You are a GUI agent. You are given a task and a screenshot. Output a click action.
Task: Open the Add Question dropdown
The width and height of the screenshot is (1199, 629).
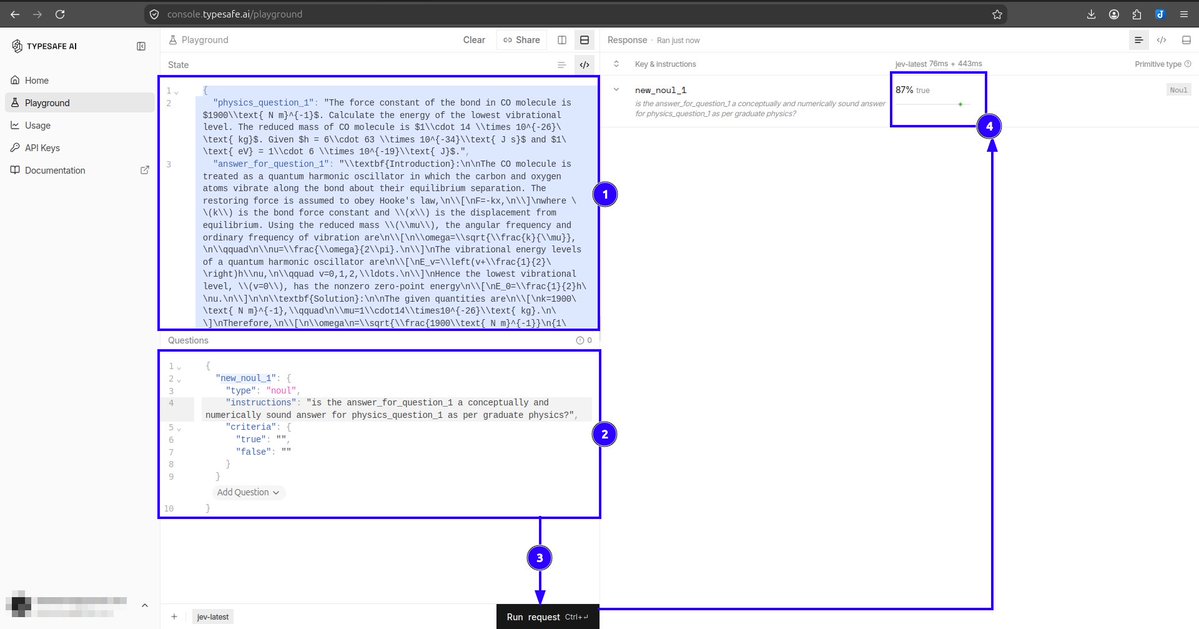pos(248,492)
